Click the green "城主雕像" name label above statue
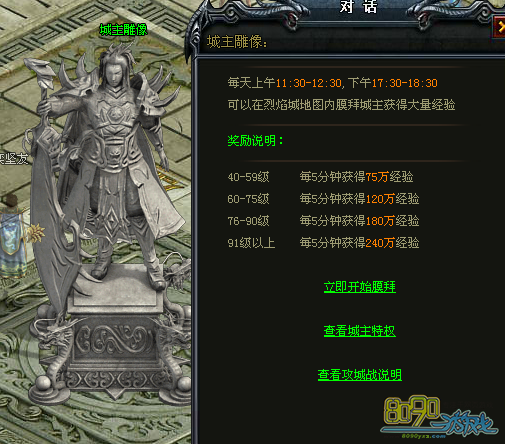505x444 pixels. point(124,30)
